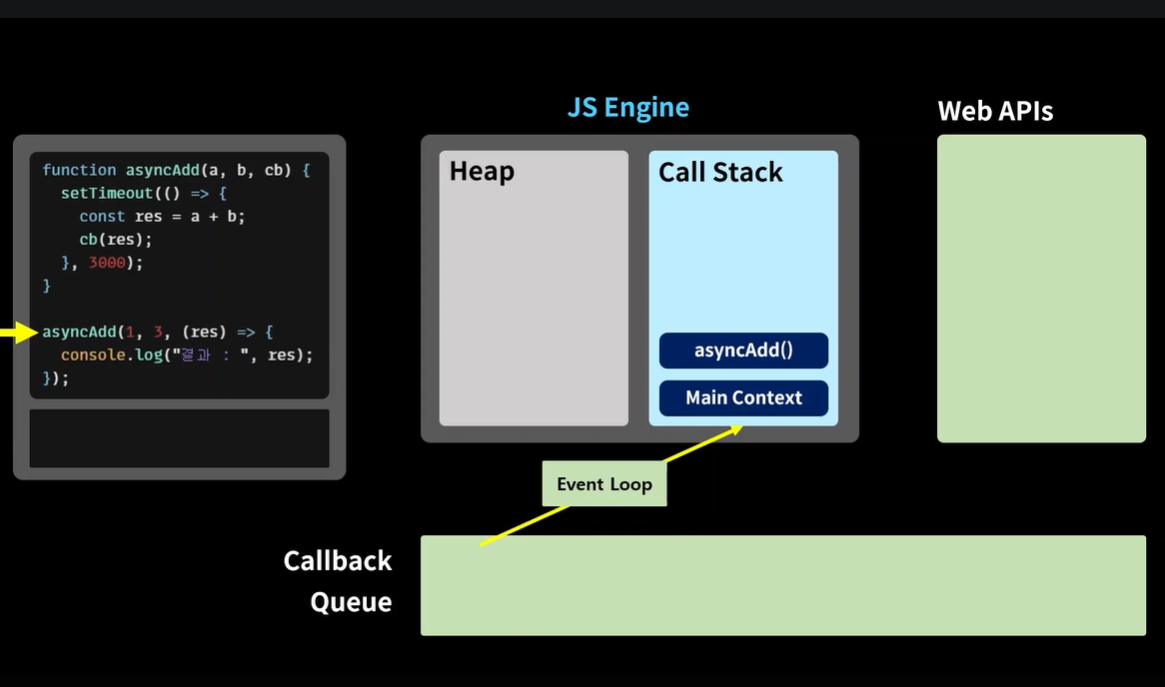Click the Main Context stack frame

[x=743, y=398]
